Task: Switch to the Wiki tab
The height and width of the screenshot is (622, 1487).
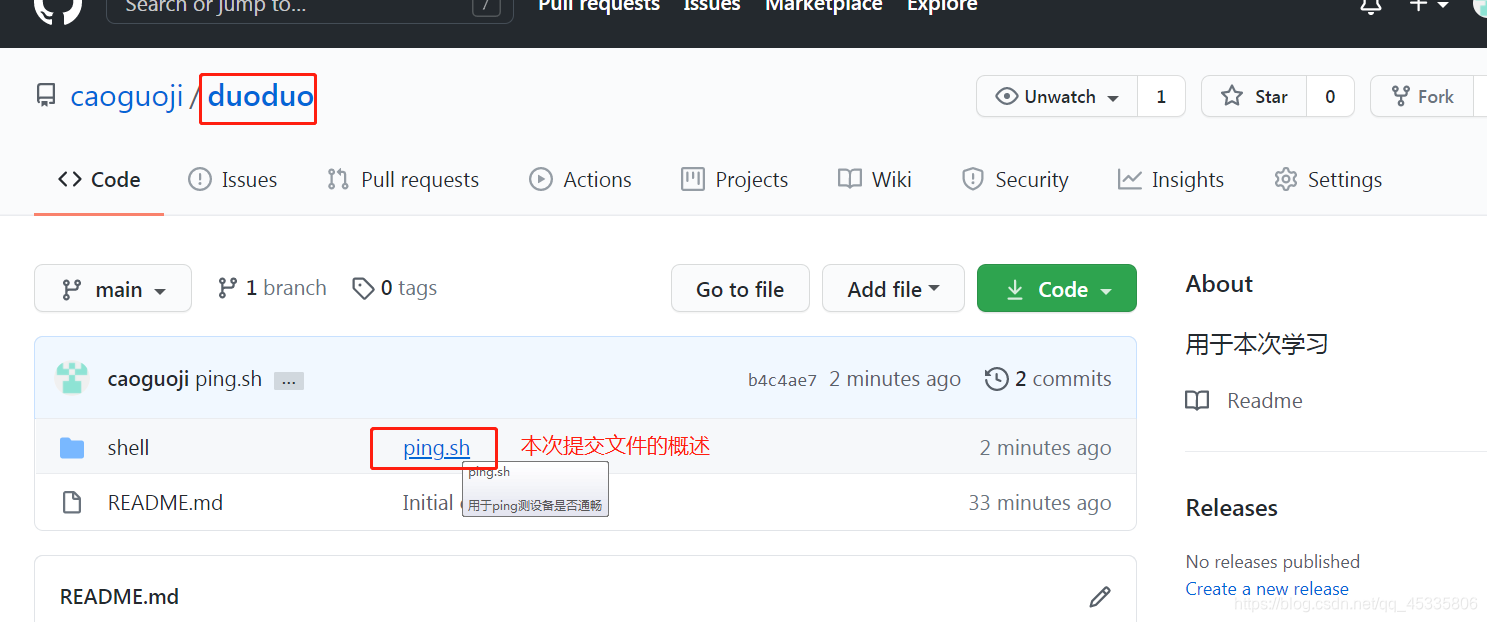Action: [x=875, y=180]
